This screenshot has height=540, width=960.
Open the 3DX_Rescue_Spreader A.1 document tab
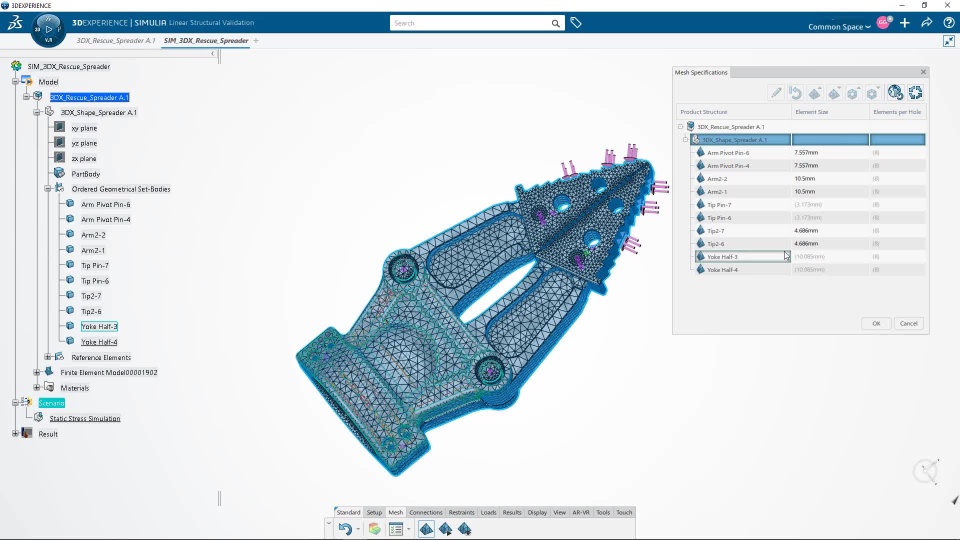tap(116, 40)
